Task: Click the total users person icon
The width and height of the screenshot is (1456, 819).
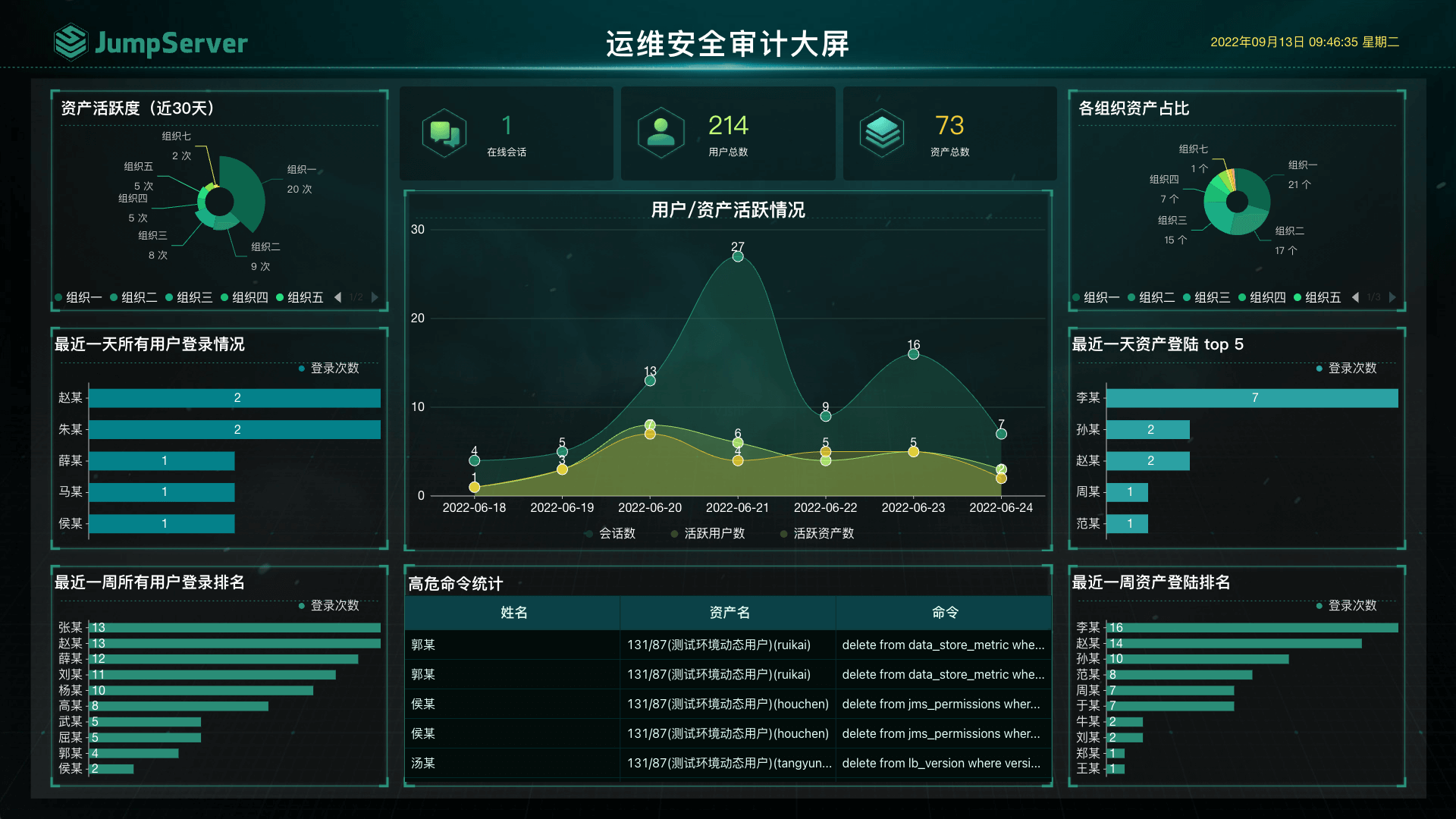Action: 661,133
